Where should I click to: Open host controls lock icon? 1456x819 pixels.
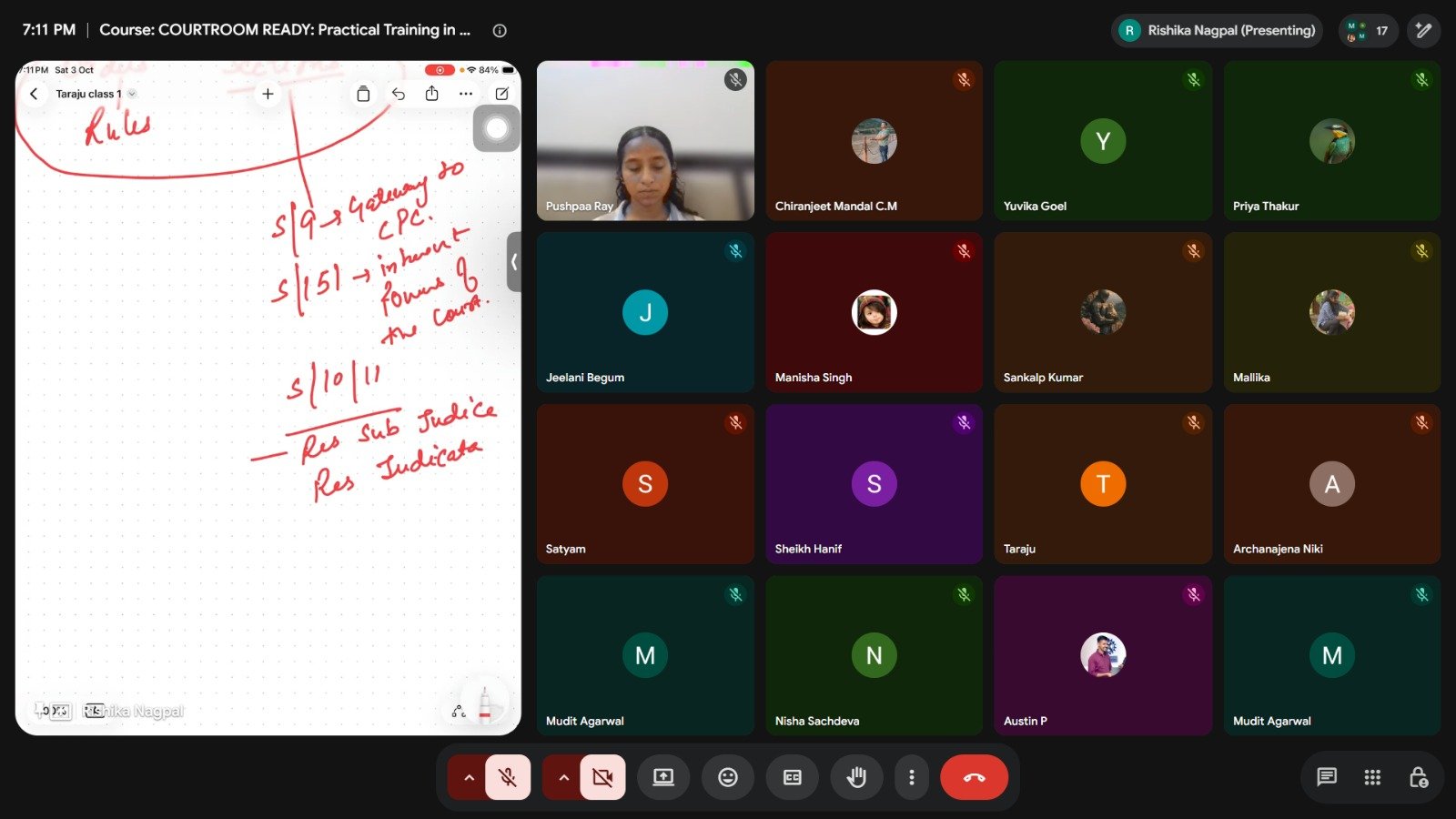[1418, 777]
